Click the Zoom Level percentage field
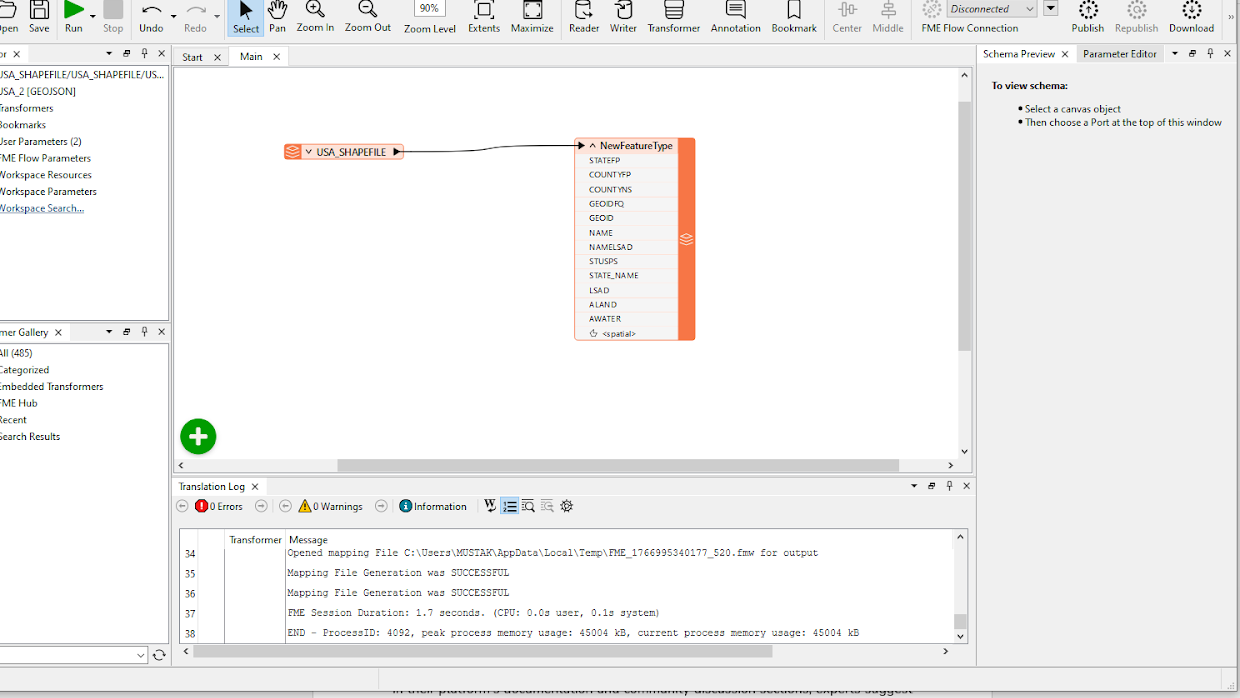This screenshot has height=698, width=1240. coord(430,8)
